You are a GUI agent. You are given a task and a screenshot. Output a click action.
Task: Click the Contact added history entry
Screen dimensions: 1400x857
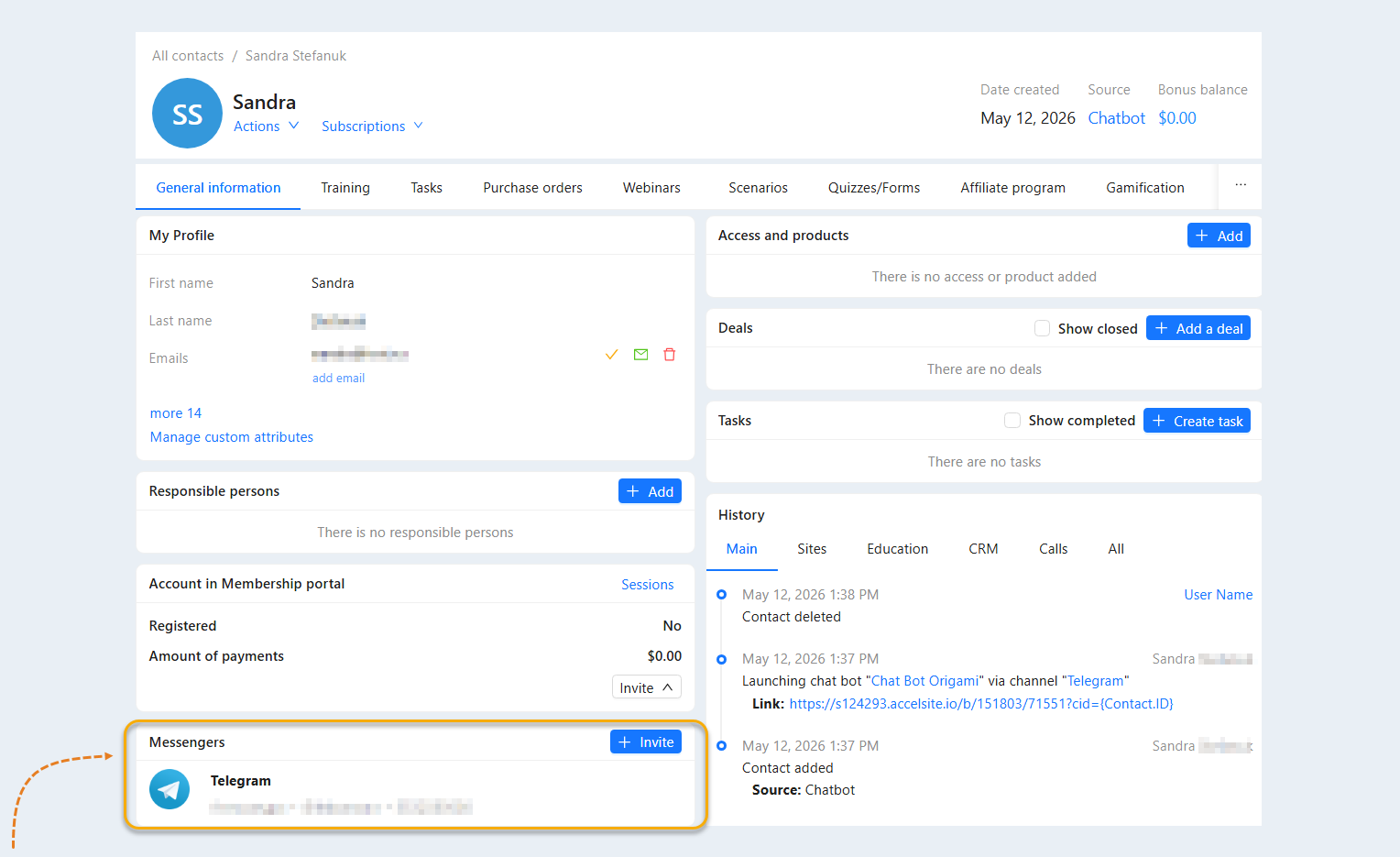pos(788,768)
